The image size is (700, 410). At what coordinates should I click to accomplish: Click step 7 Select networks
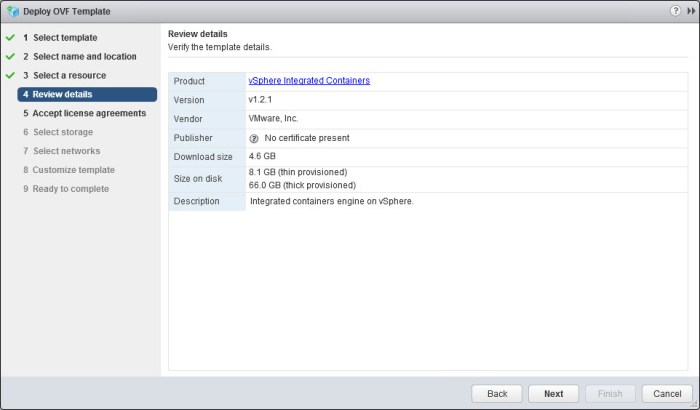[x=66, y=151]
